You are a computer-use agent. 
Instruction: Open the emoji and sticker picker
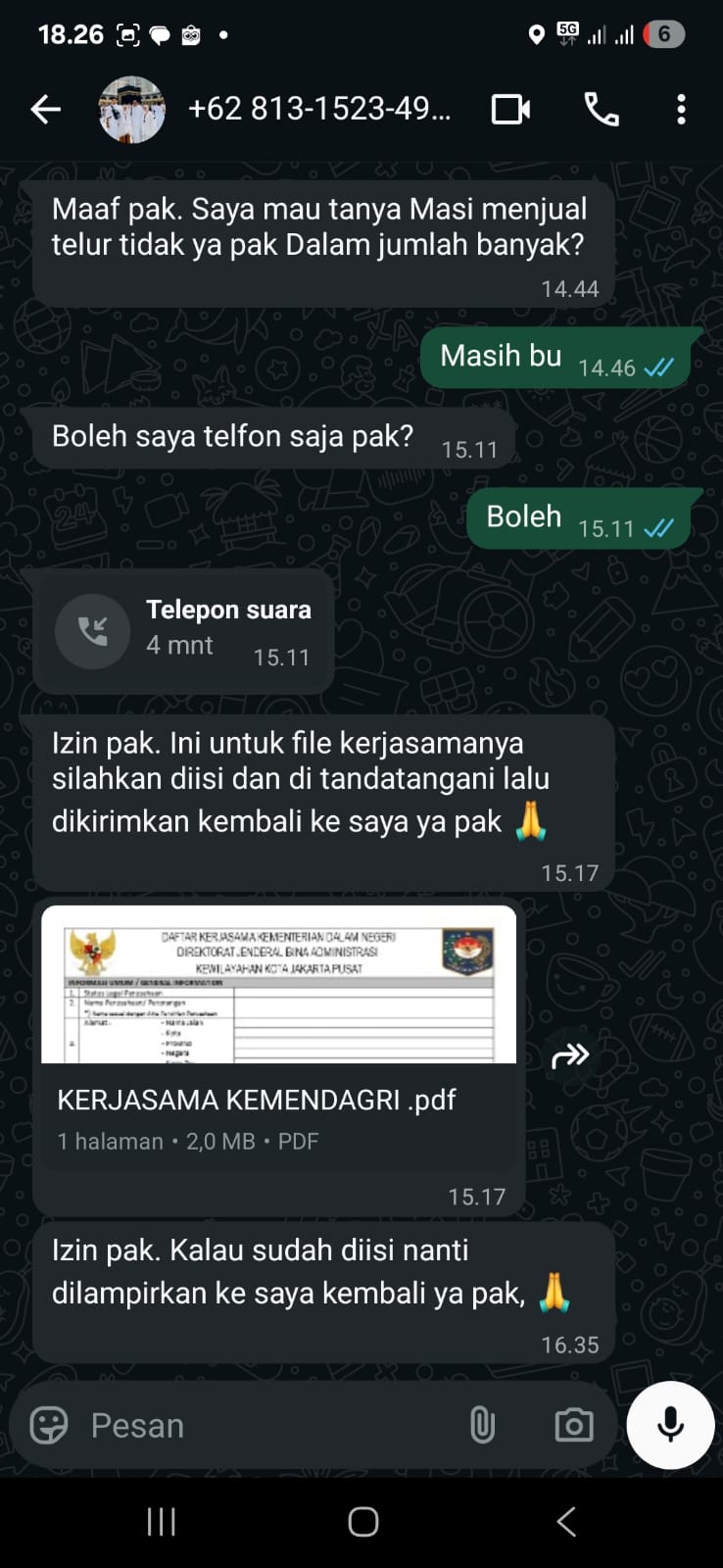click(x=49, y=1425)
